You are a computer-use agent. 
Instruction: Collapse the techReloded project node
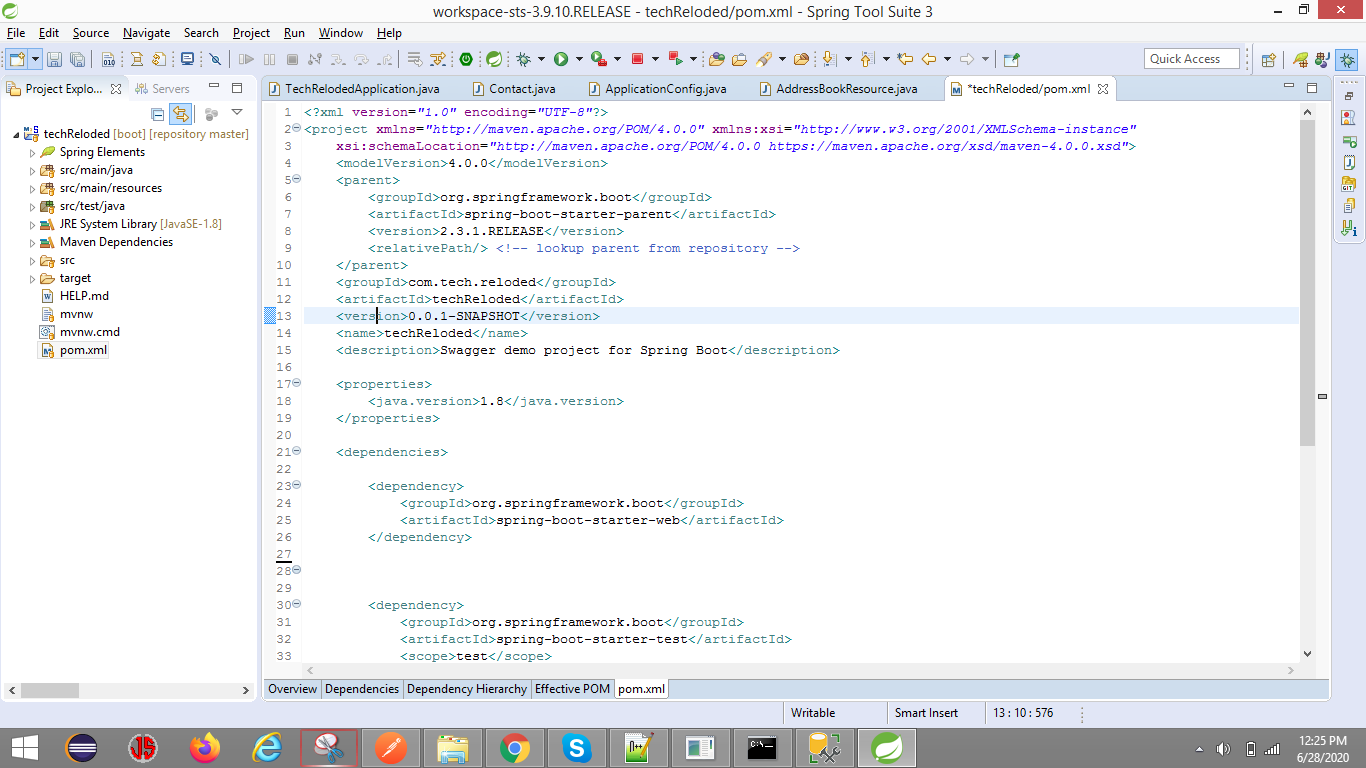point(17,135)
